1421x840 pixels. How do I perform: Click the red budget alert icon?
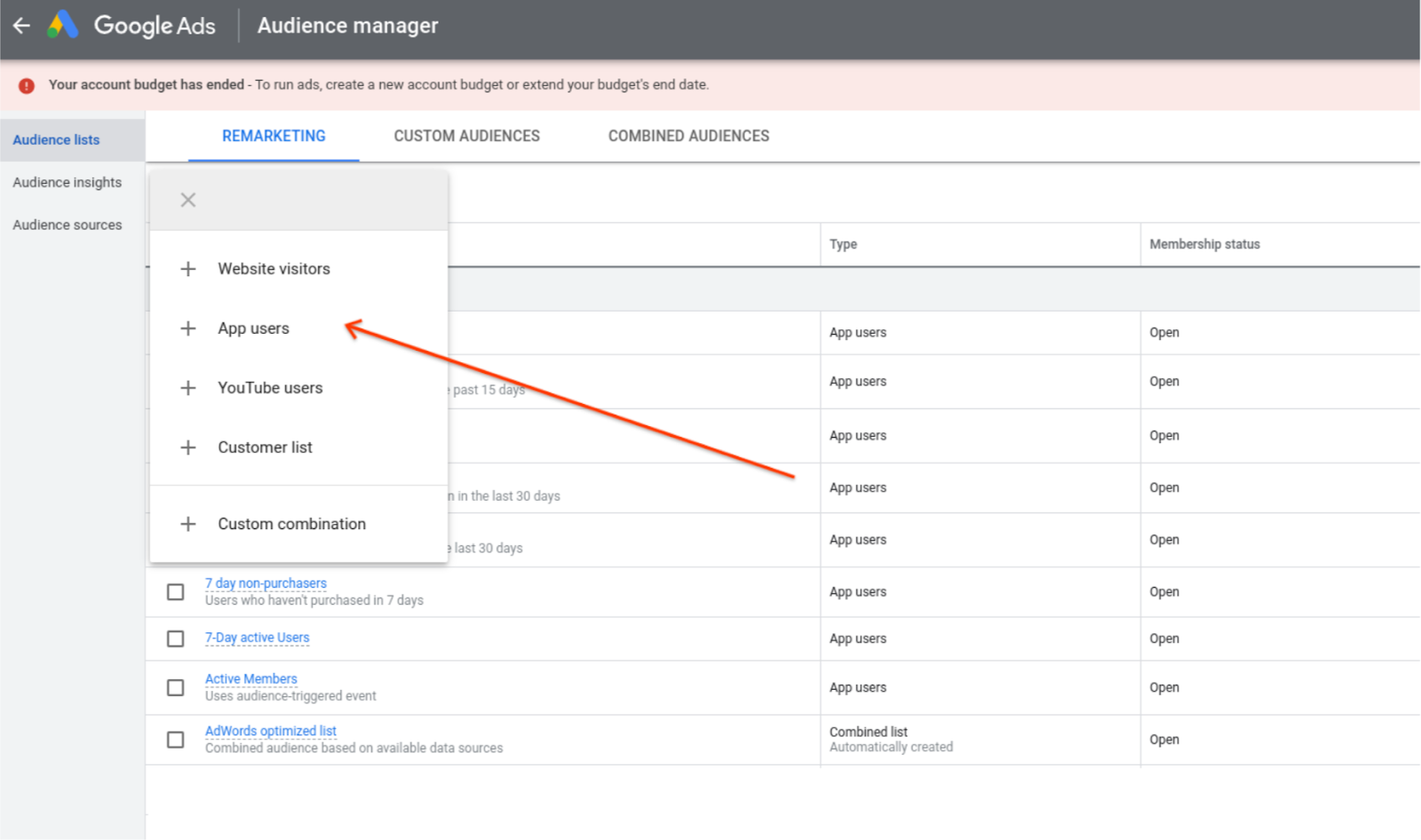click(27, 85)
